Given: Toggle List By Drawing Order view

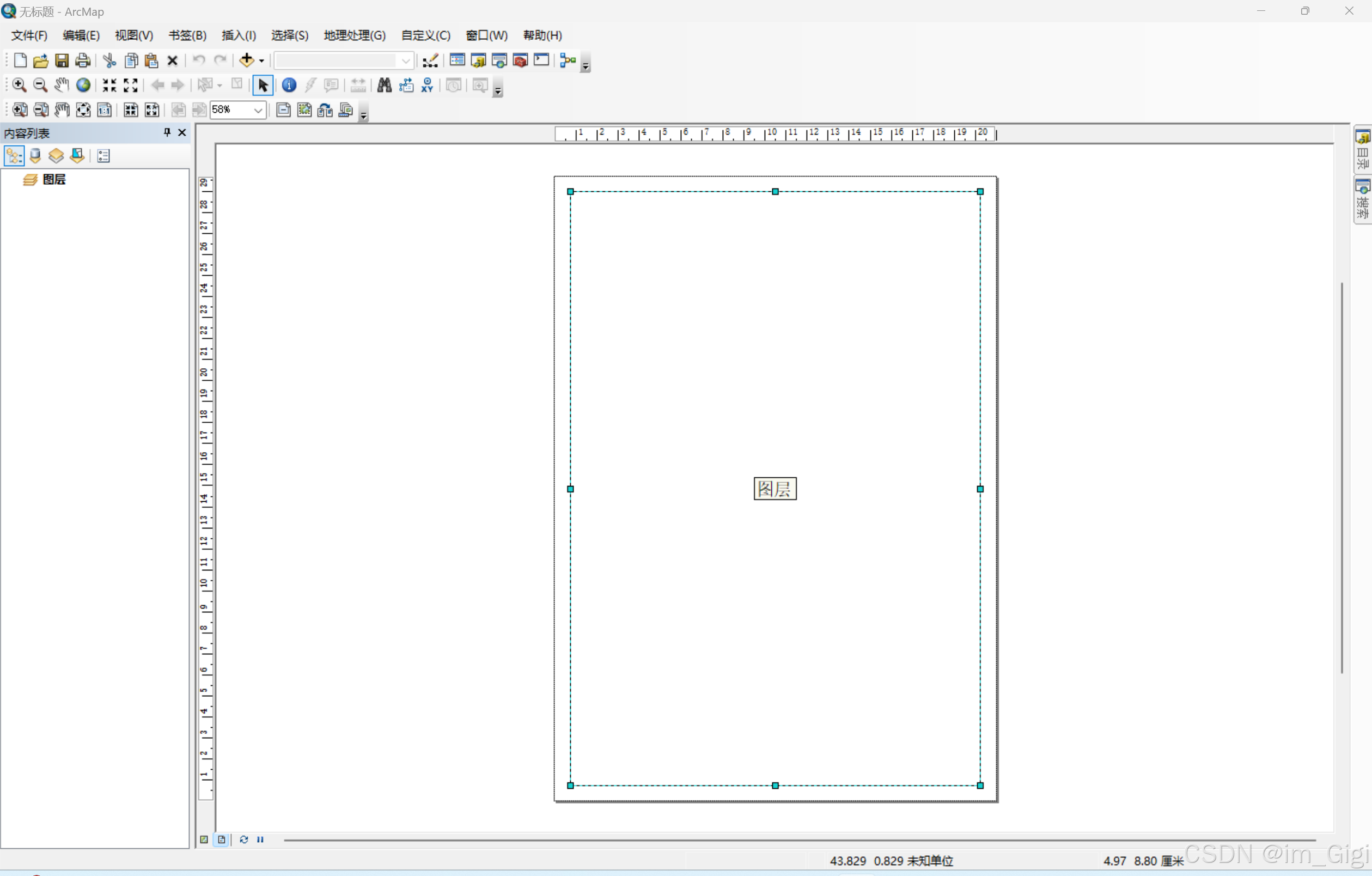Looking at the screenshot, I should tap(14, 156).
